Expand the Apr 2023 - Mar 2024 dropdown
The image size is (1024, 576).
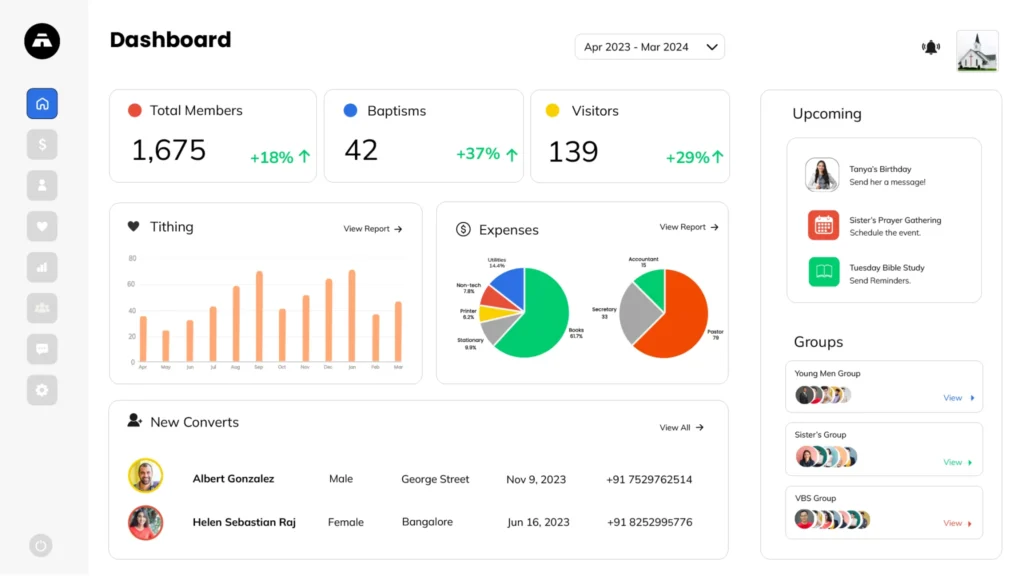[x=650, y=47]
